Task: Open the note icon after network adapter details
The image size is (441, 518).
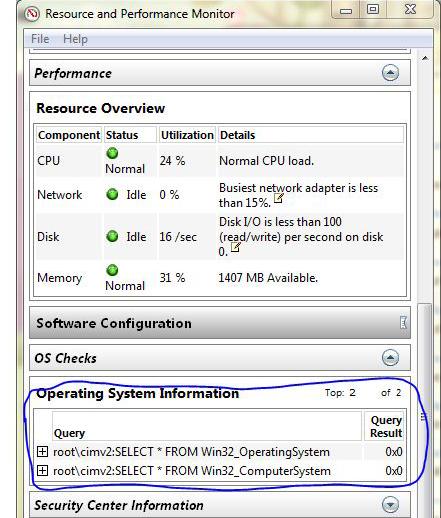Action: pyautogui.click(x=278, y=198)
